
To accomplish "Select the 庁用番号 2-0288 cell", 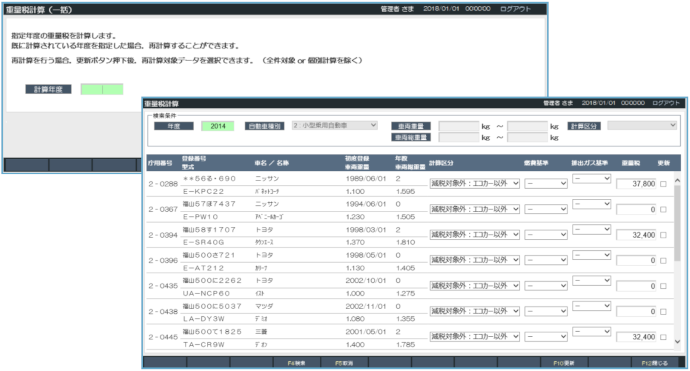I will 163,184.
